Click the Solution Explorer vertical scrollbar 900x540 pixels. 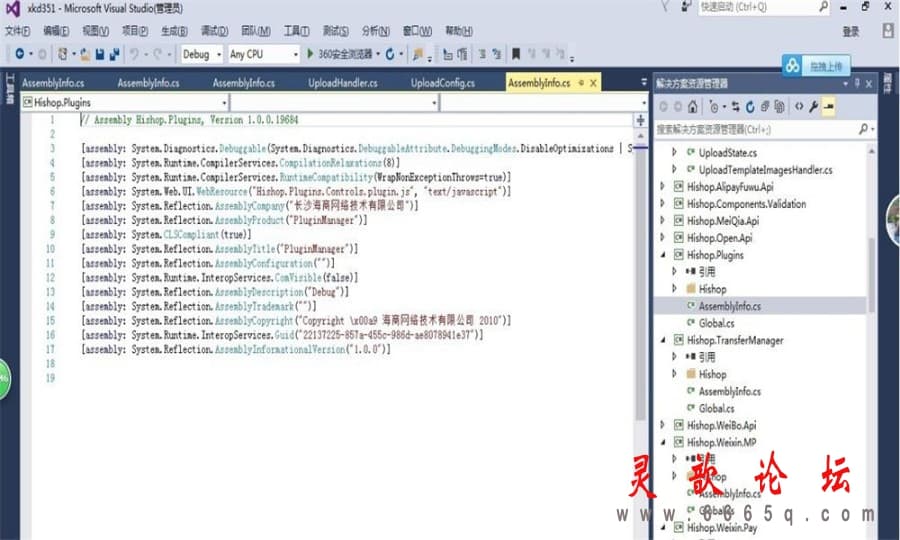(x=871, y=275)
